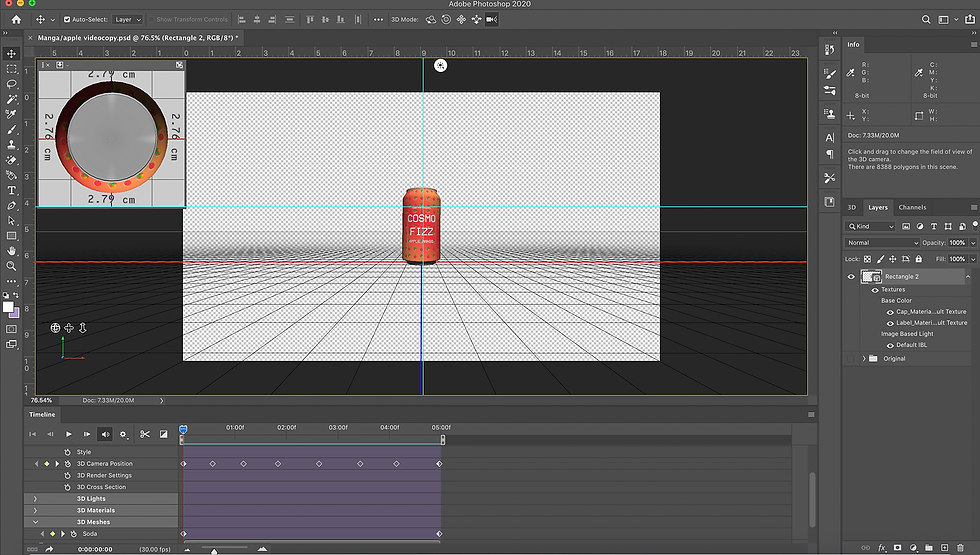Open the Paragraph panel icon
Viewport: 980px width, 555px height.
829,154
